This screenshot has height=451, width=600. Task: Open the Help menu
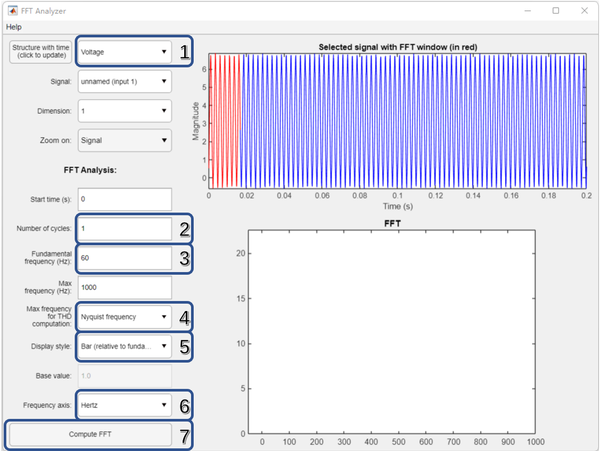(14, 27)
